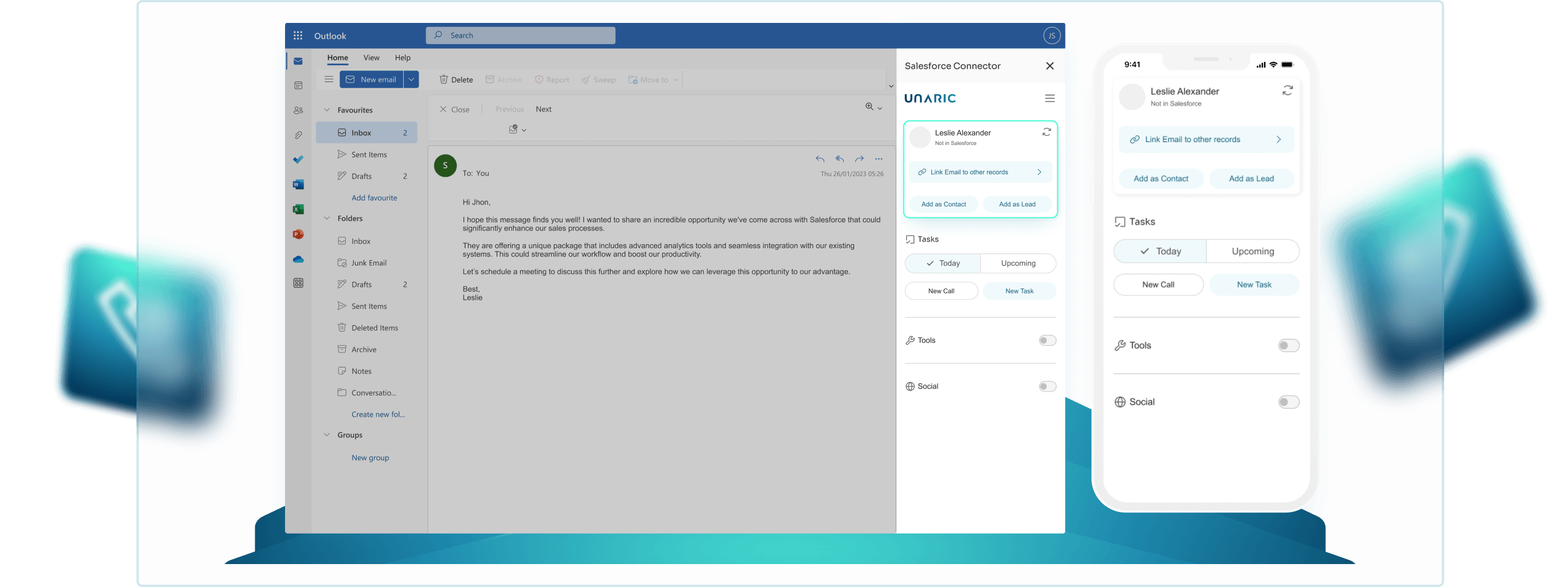The width and height of the screenshot is (1568, 587).
Task: Close the Salesforce Connector panel
Action: [1050, 66]
